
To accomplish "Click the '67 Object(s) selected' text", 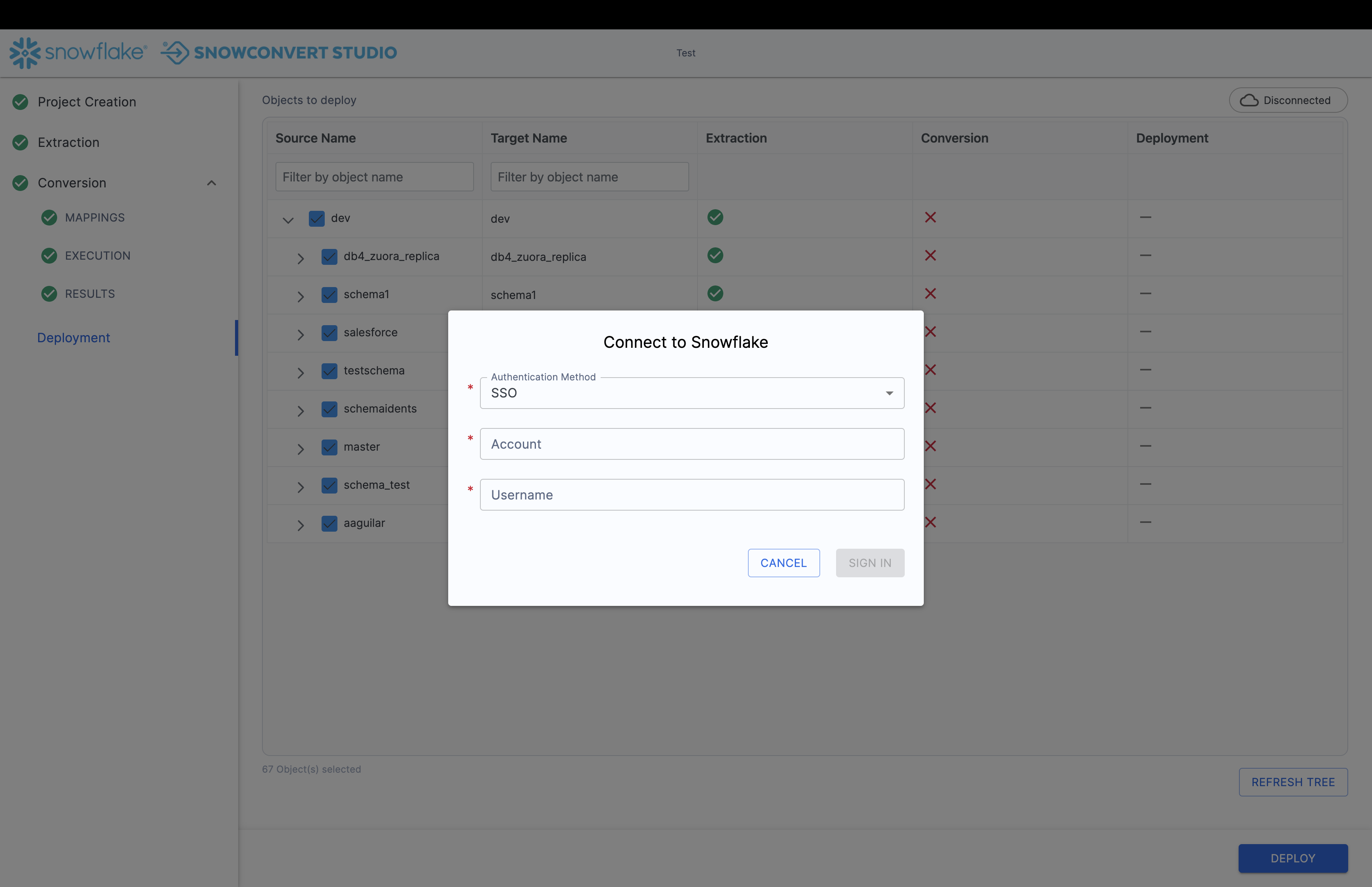I will [312, 769].
